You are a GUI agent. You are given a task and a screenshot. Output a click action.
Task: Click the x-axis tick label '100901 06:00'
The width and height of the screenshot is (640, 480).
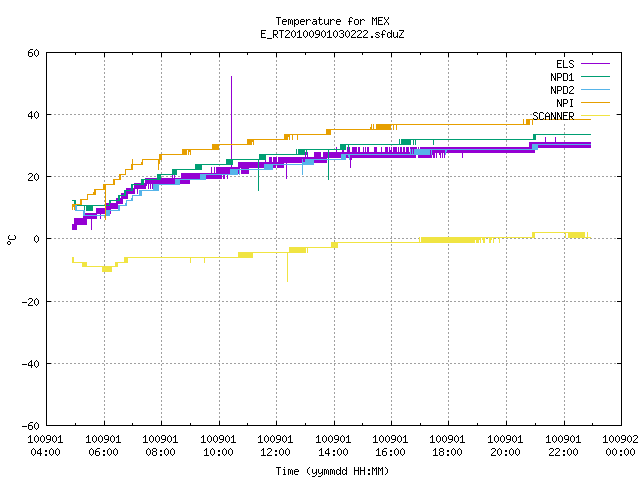pos(103,446)
